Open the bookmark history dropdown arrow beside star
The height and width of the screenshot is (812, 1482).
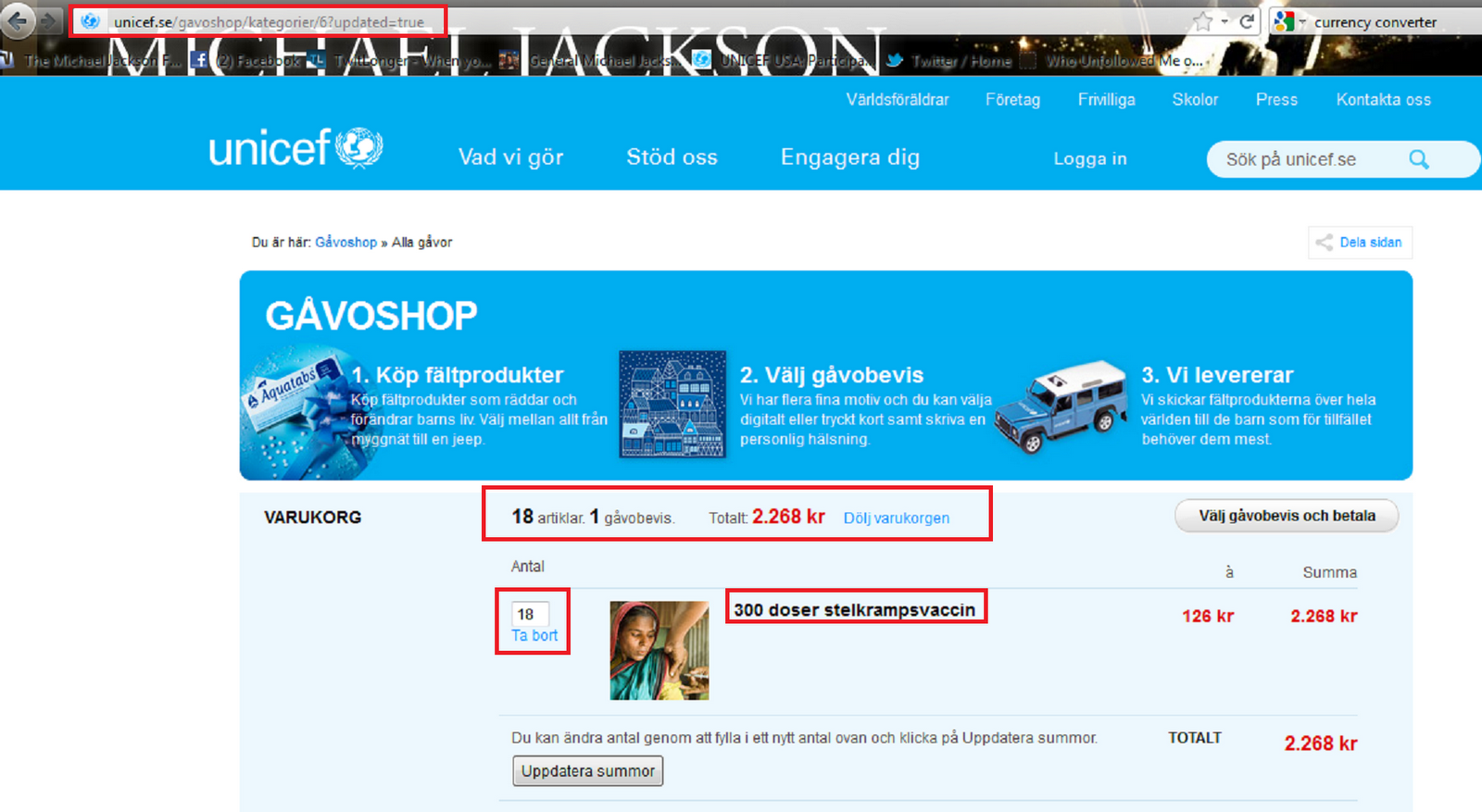pyautogui.click(x=1225, y=21)
